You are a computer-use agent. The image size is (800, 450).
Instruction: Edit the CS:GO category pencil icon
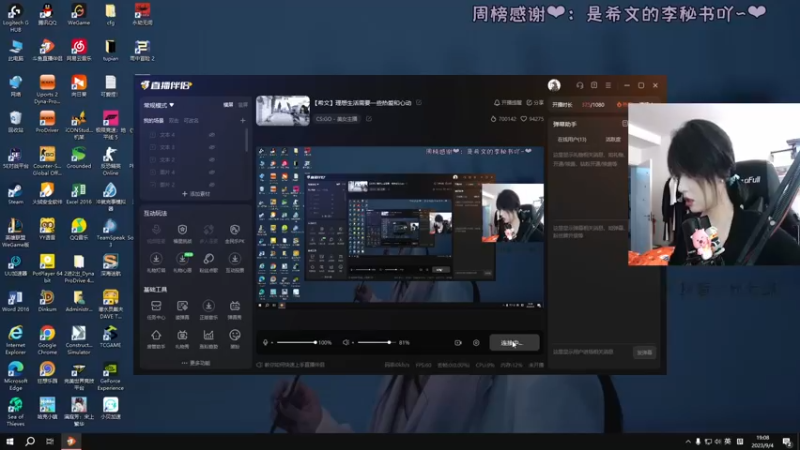pos(369,119)
